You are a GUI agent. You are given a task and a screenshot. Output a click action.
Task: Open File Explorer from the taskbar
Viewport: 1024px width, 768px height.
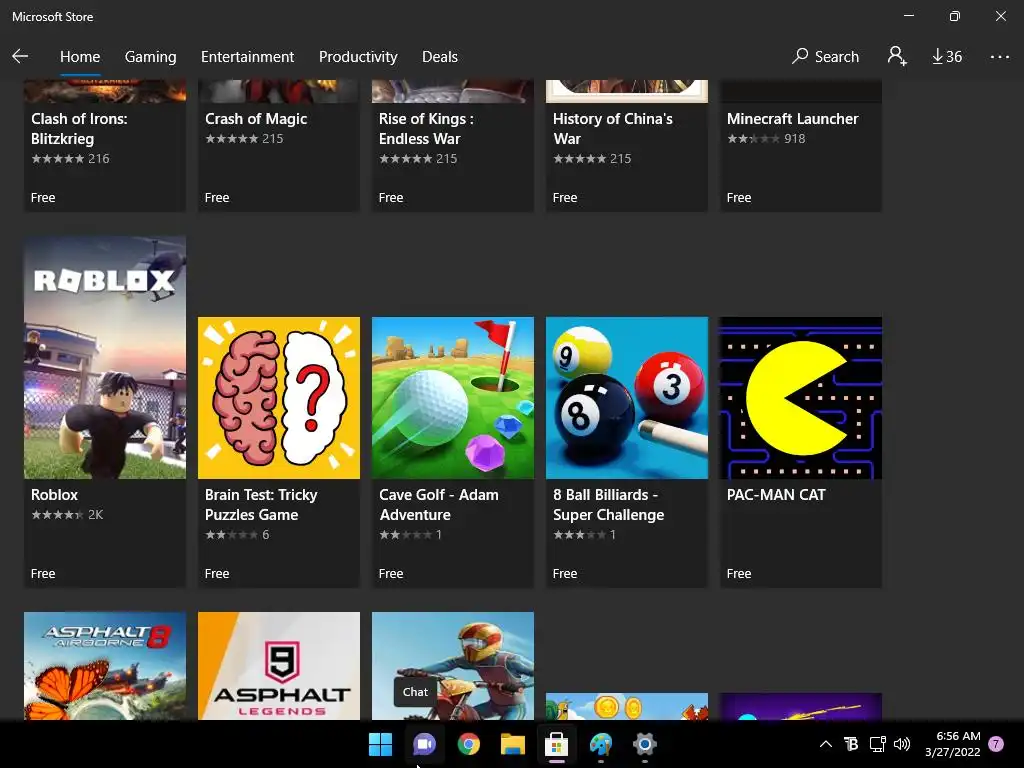[513, 744]
